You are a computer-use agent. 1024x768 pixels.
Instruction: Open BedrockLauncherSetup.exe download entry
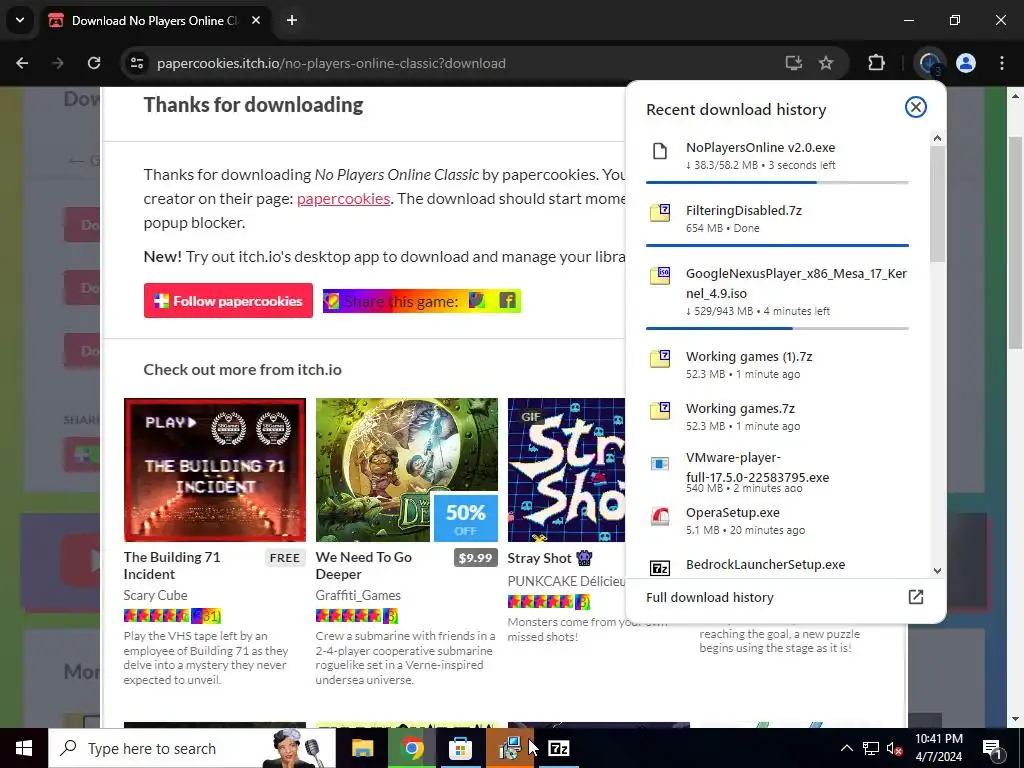tap(777, 566)
